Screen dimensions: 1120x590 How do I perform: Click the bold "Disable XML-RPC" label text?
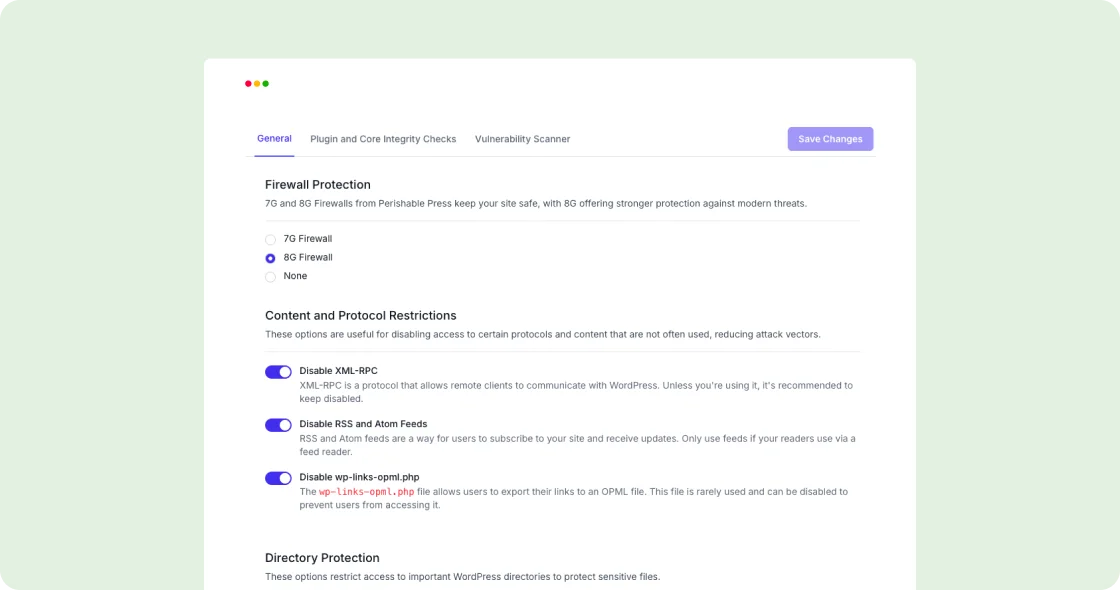[x=338, y=371]
